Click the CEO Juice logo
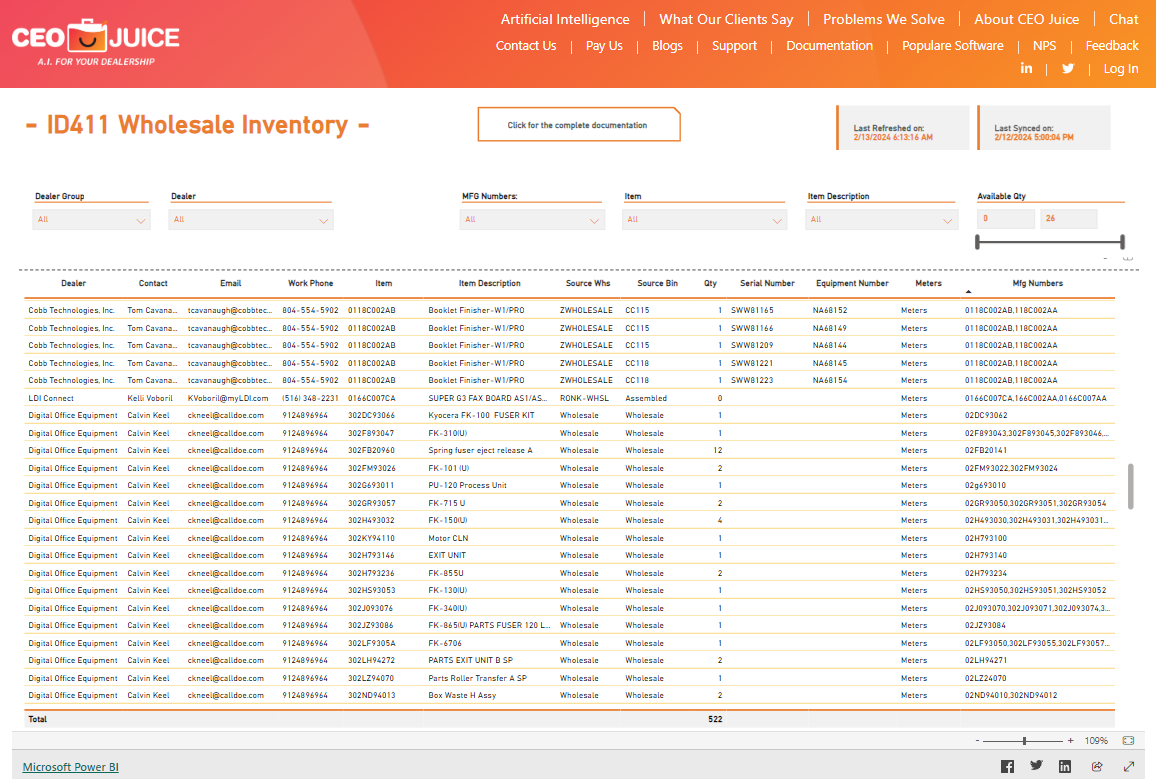Screen dimensions: 1156x782 [95, 42]
